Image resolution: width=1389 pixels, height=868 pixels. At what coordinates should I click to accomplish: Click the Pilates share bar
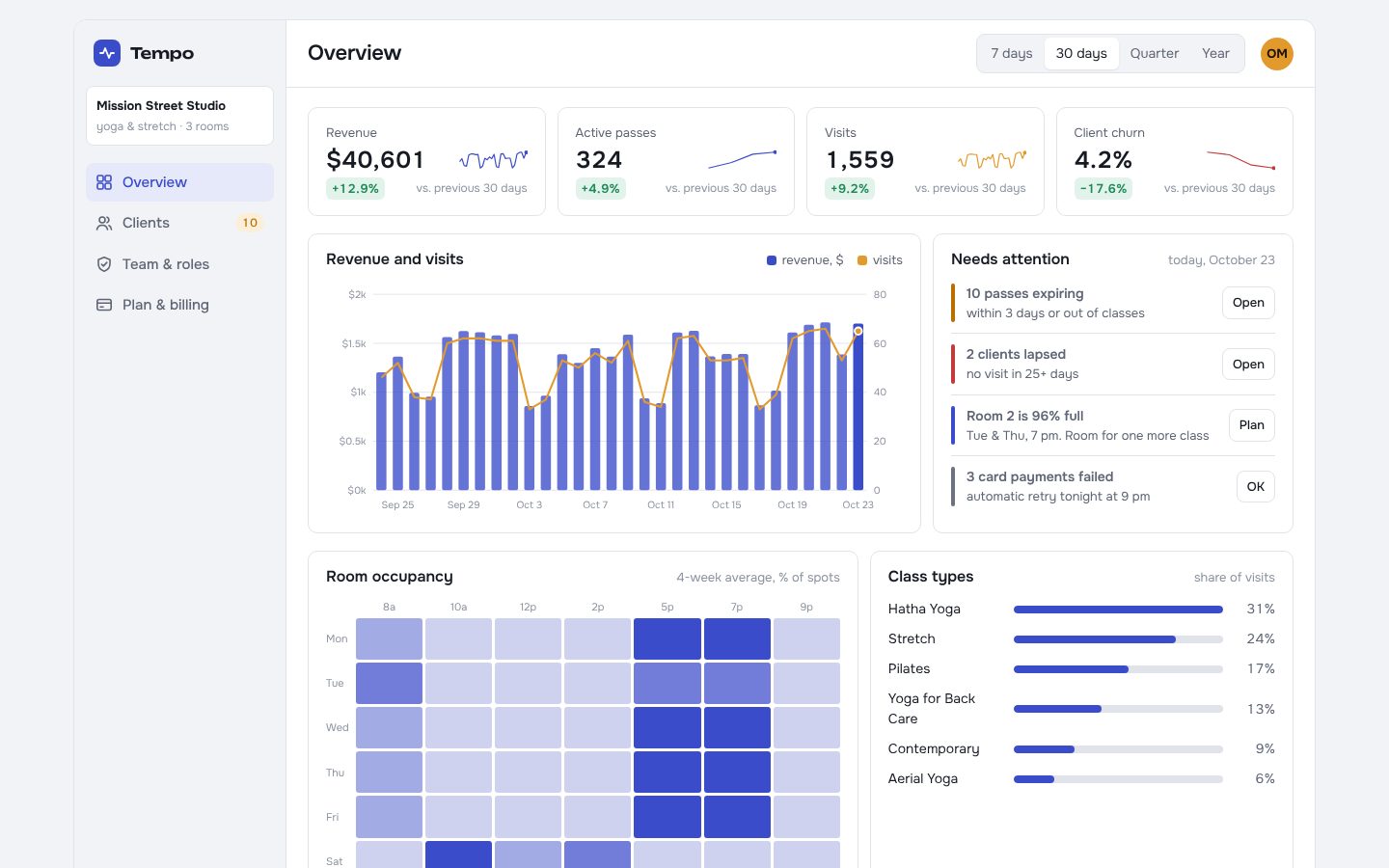point(1118,669)
